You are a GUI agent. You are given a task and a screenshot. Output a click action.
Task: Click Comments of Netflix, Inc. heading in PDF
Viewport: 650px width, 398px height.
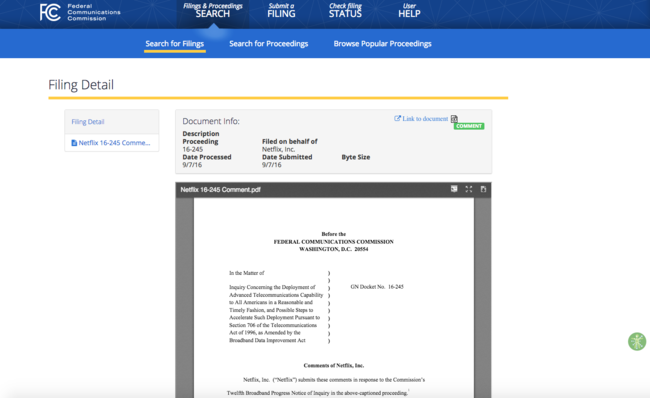pyautogui.click(x=334, y=365)
